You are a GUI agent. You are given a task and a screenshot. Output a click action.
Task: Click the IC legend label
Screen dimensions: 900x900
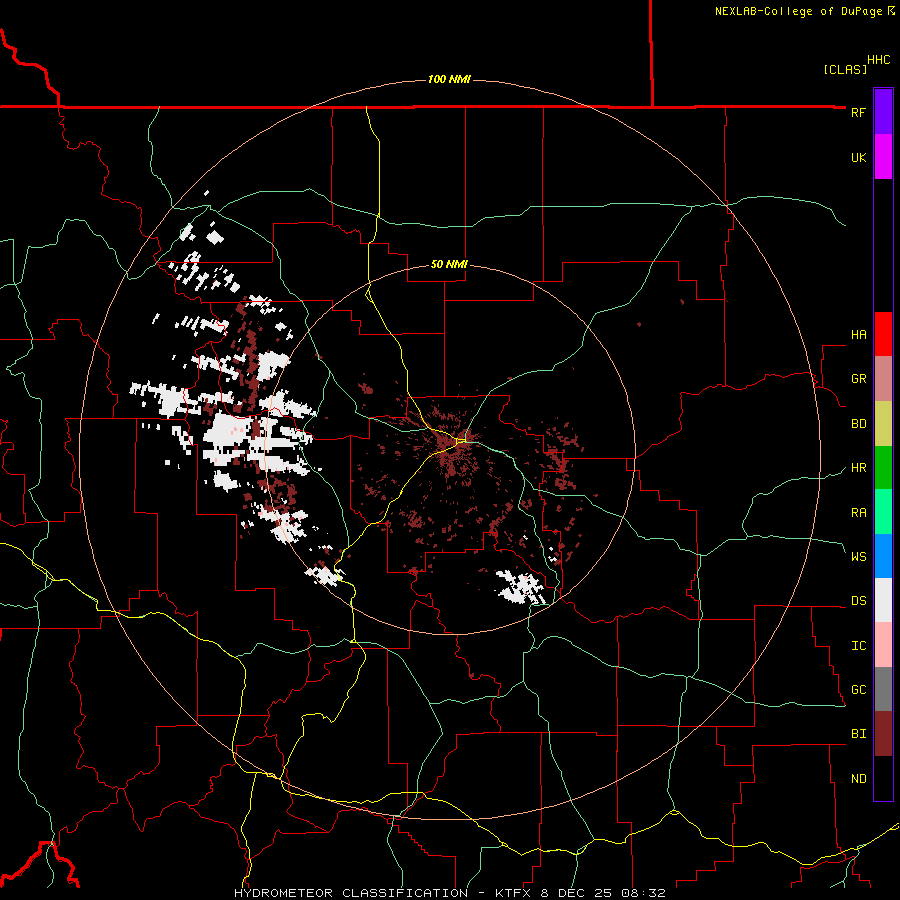(x=858, y=646)
